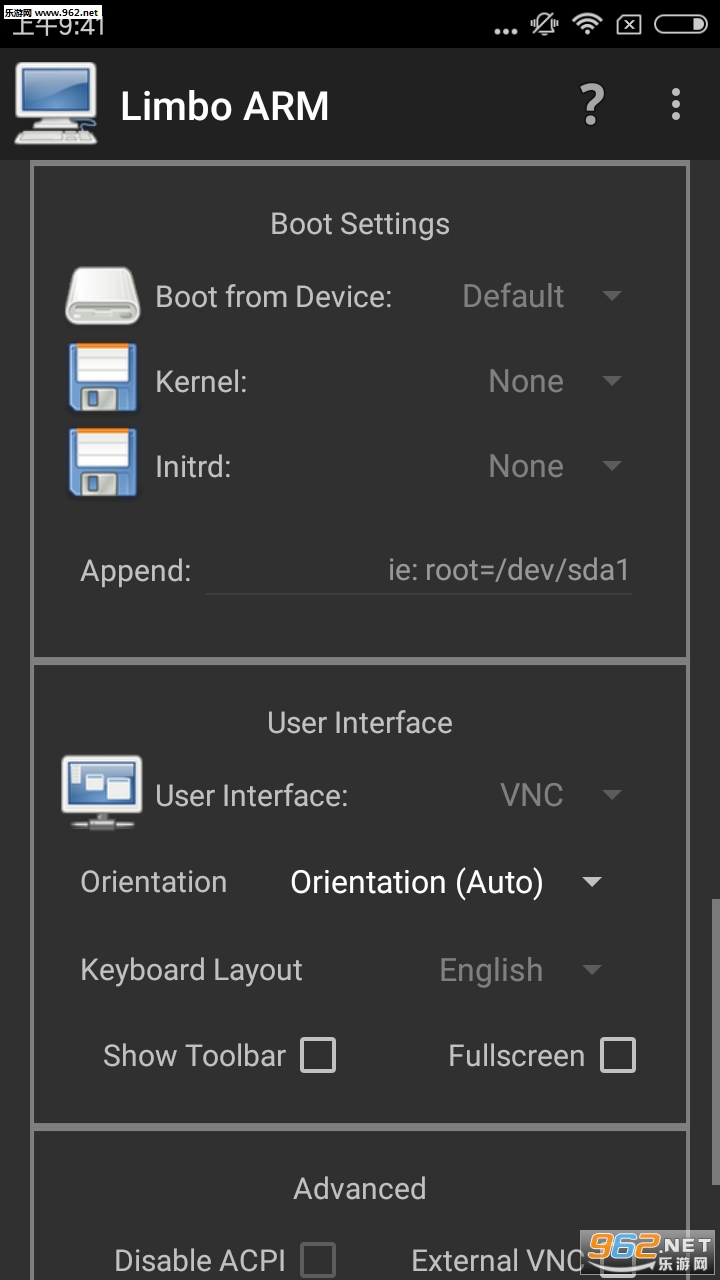Viewport: 720px width, 1280px height.
Task: Open the User Interface VNC dropdown
Action: click(x=560, y=795)
